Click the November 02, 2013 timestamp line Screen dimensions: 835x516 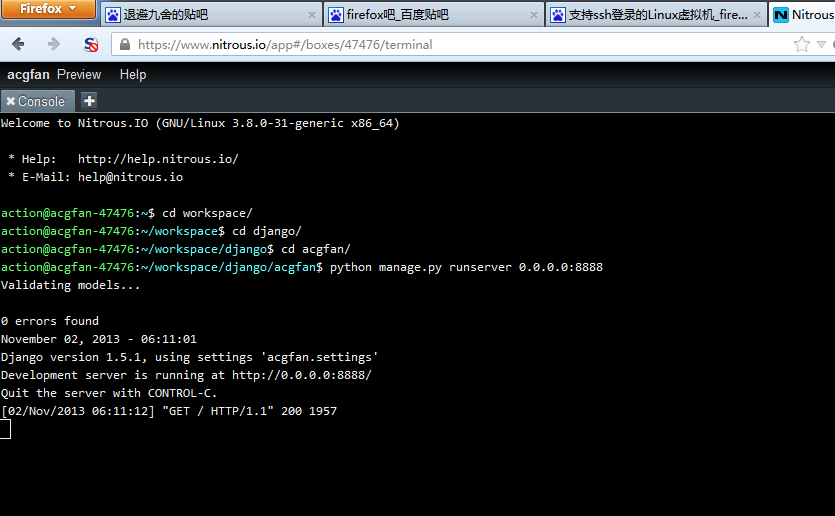click(99, 339)
